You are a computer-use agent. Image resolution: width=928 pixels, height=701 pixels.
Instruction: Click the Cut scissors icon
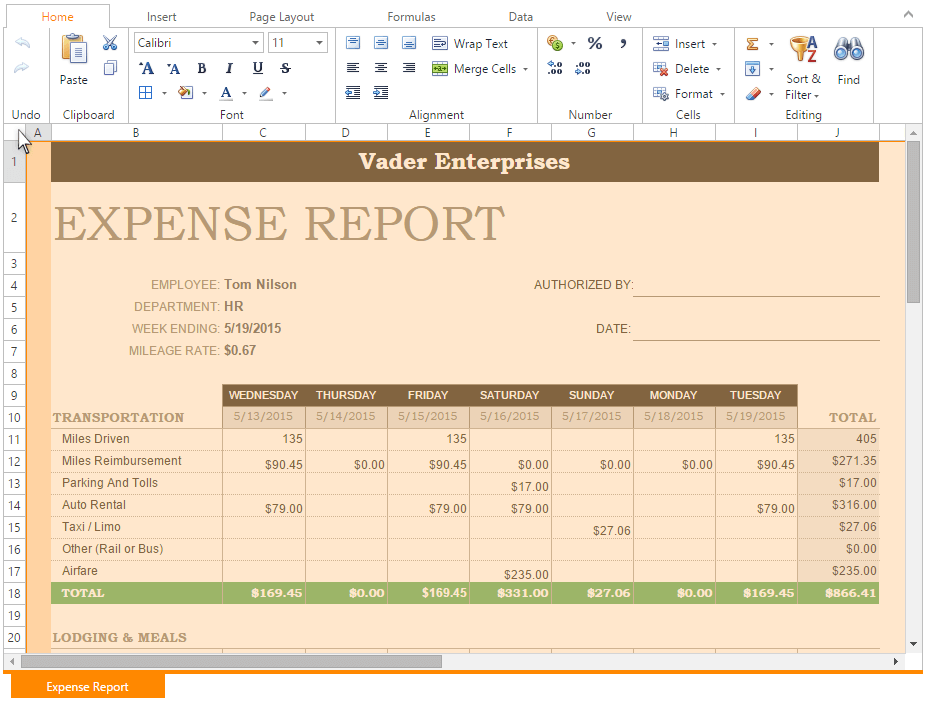(x=110, y=43)
